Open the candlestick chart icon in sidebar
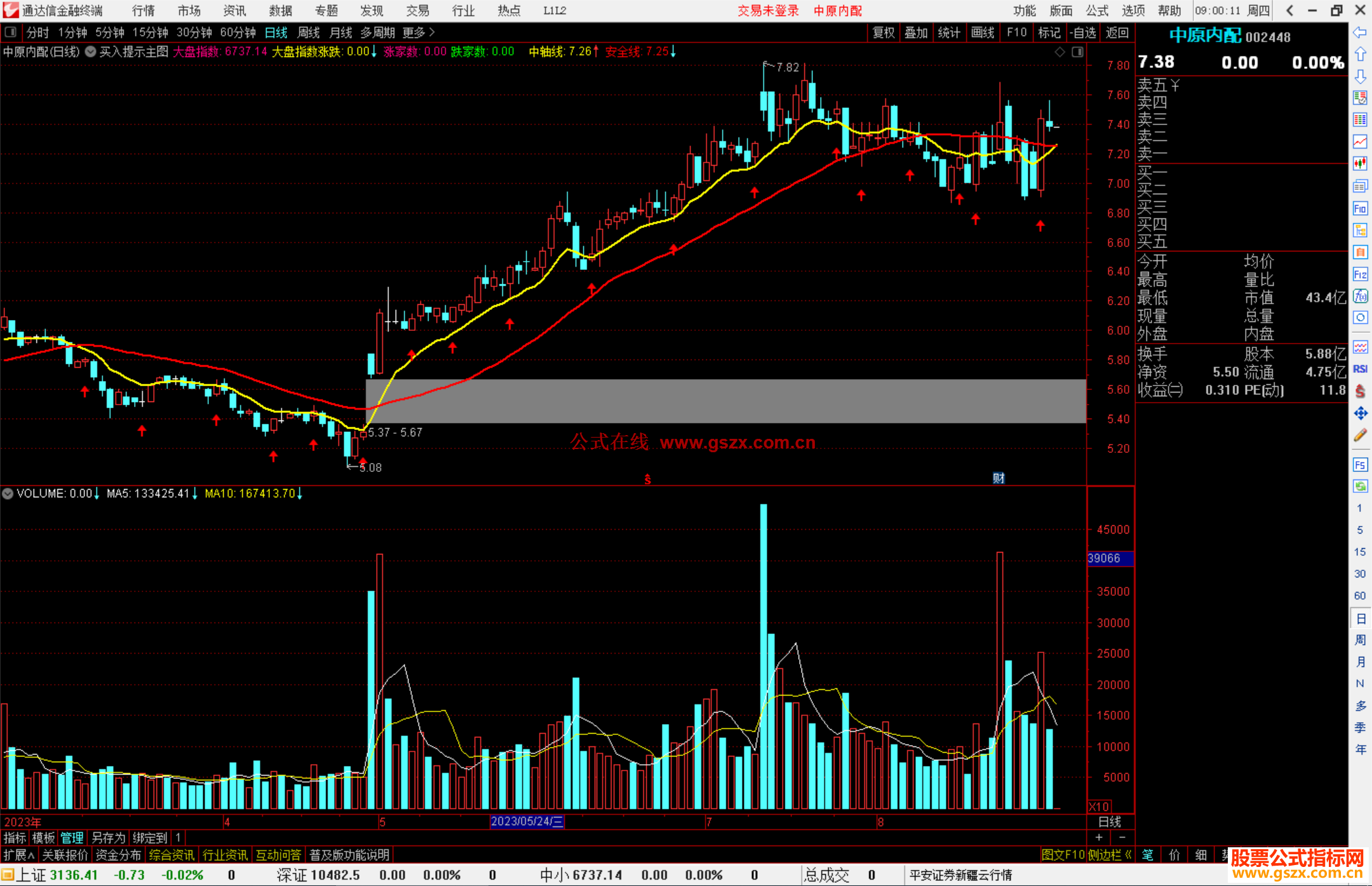Viewport: 1372px width, 886px height. tap(1360, 163)
